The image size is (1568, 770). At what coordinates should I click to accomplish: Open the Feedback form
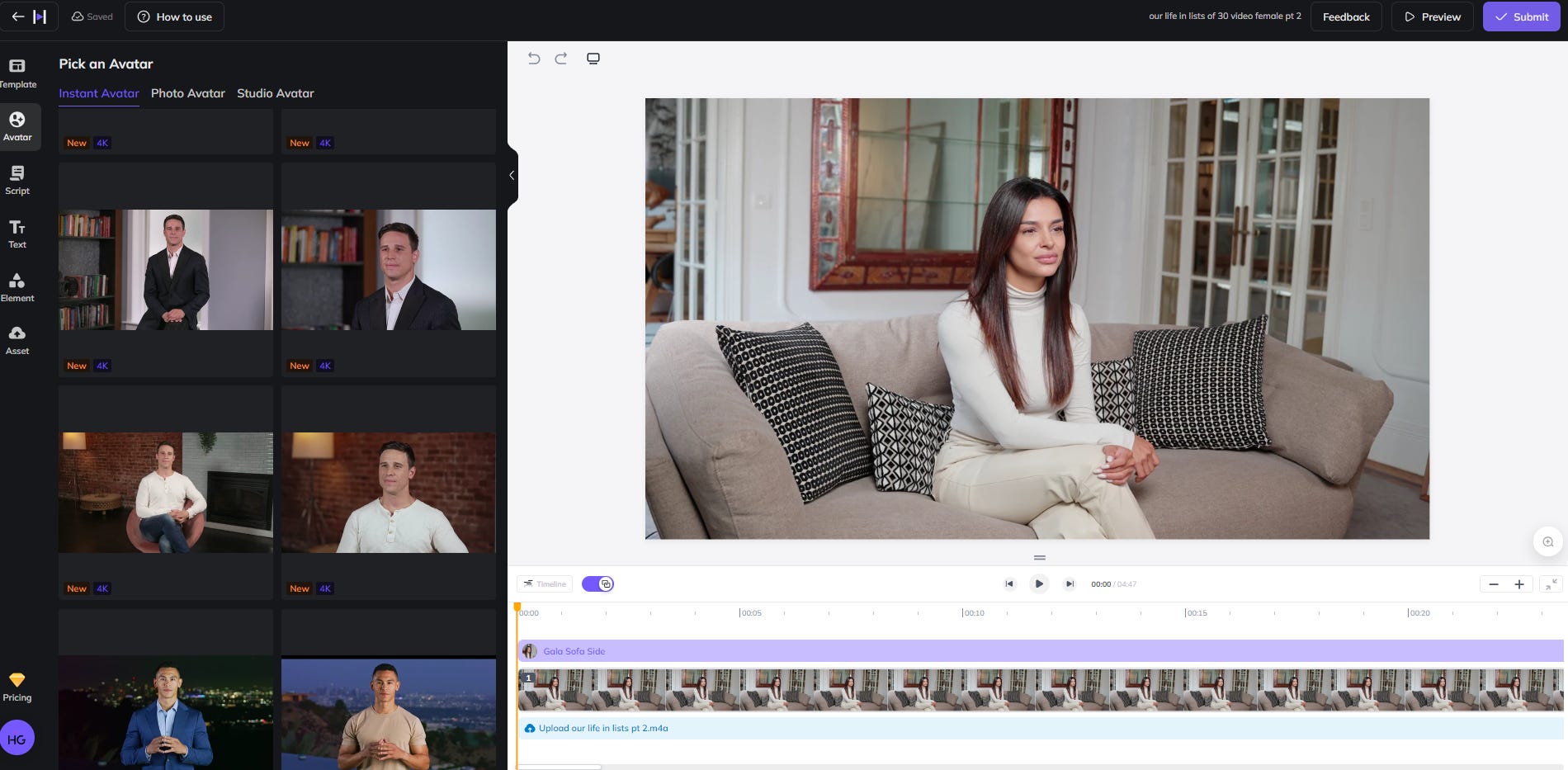click(1346, 17)
